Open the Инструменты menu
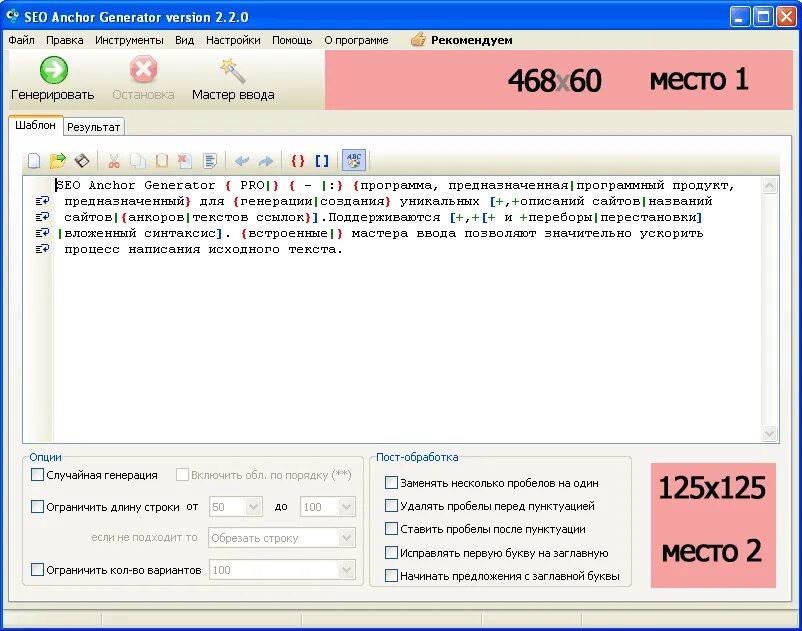 [129, 40]
